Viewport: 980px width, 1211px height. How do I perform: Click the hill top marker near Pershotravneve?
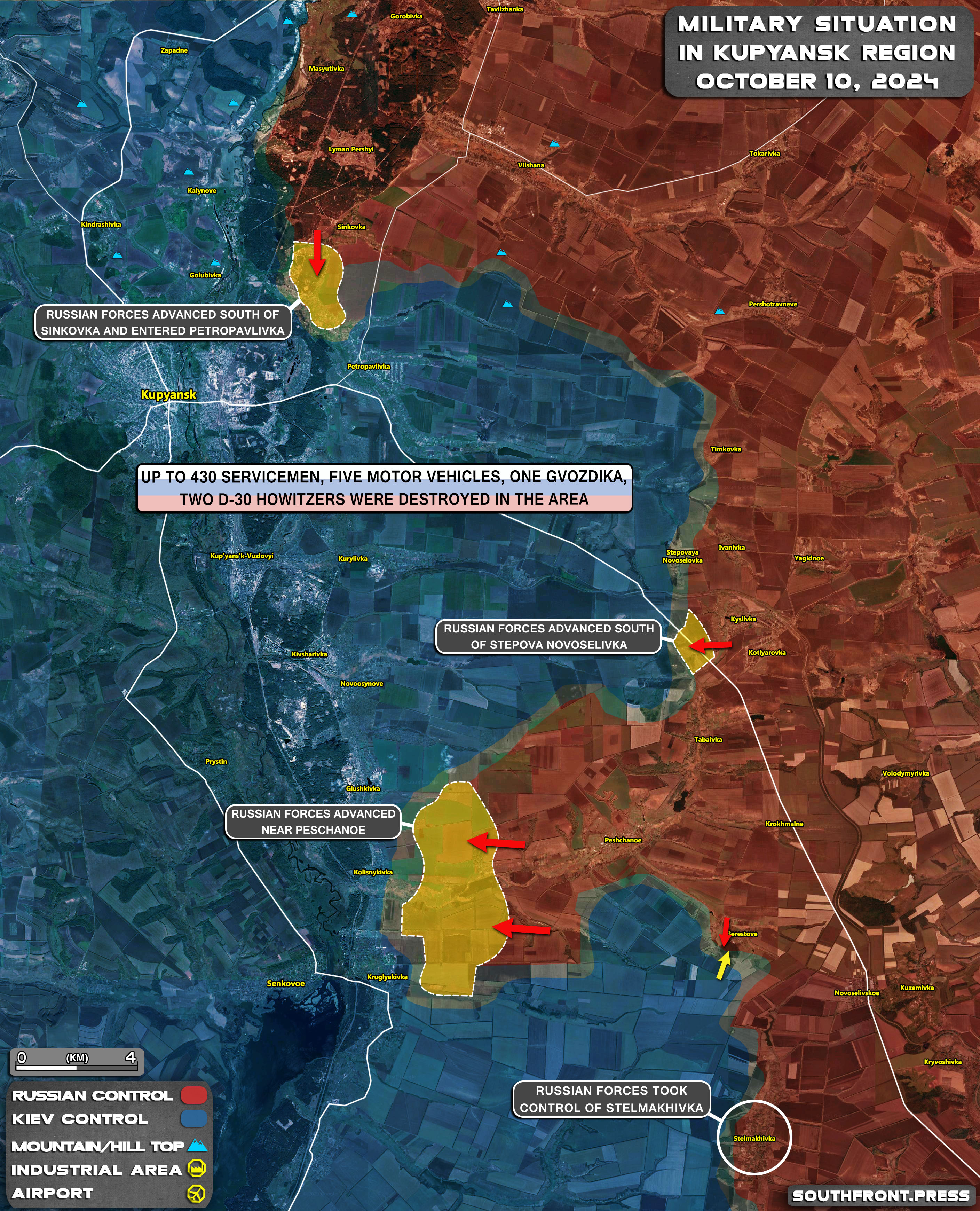(x=719, y=311)
